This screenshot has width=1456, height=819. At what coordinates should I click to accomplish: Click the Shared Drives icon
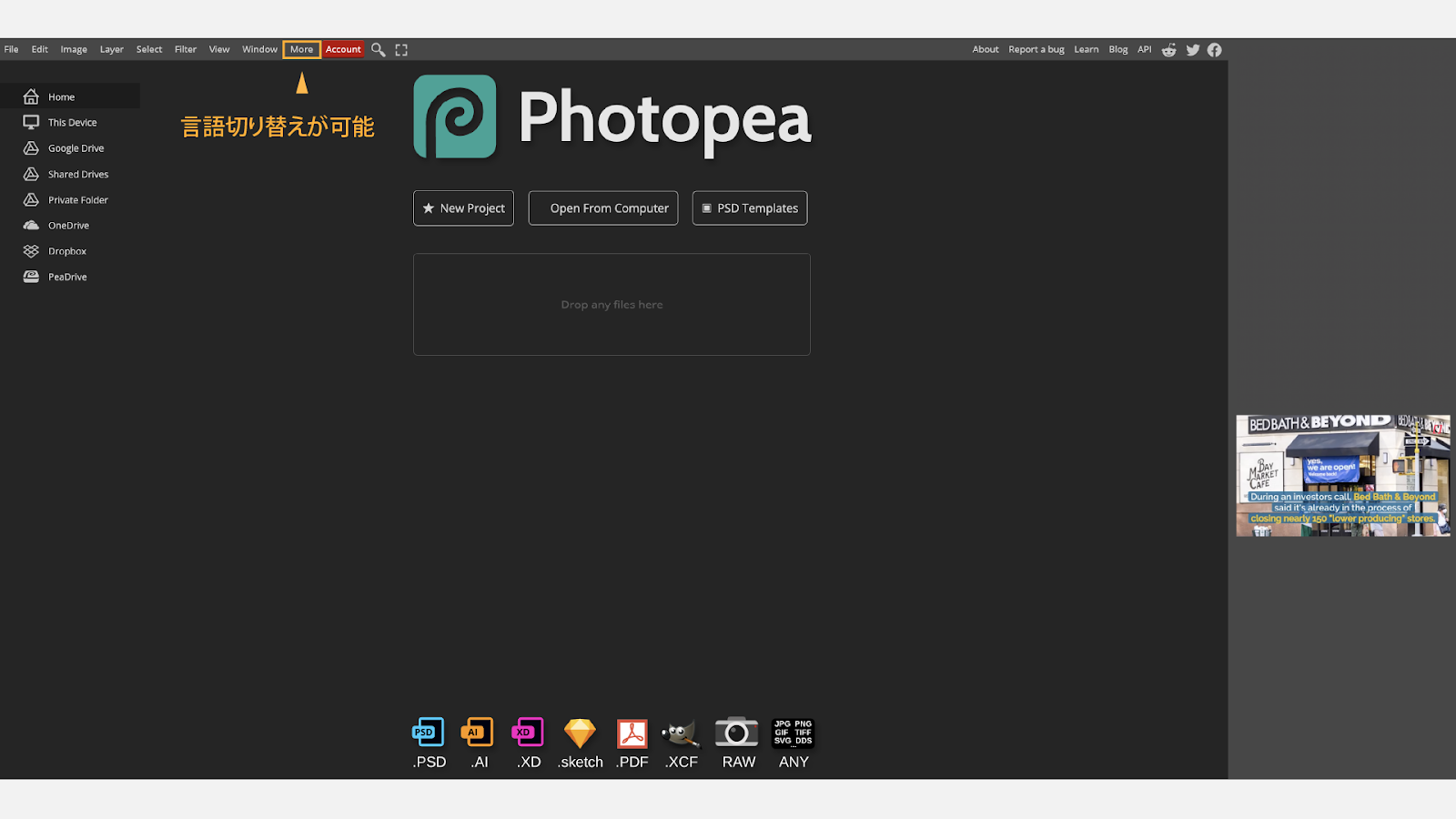tap(31, 174)
